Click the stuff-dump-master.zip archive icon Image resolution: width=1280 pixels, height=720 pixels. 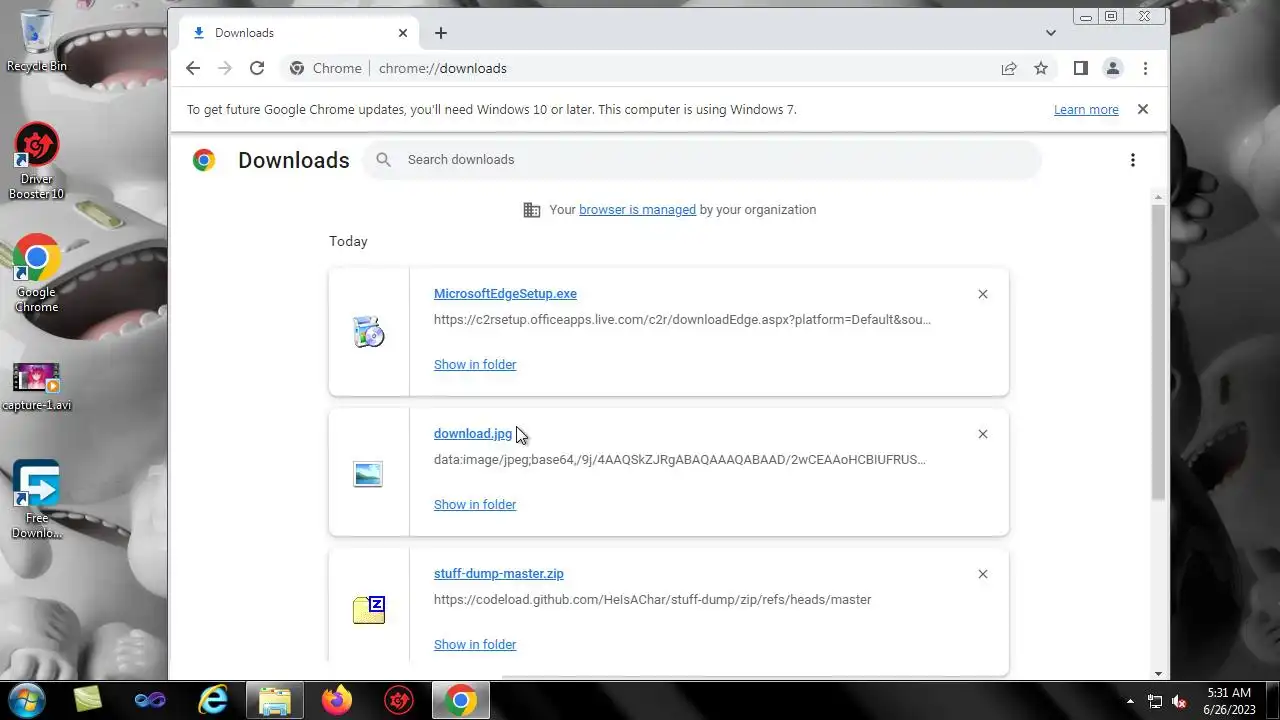(369, 609)
